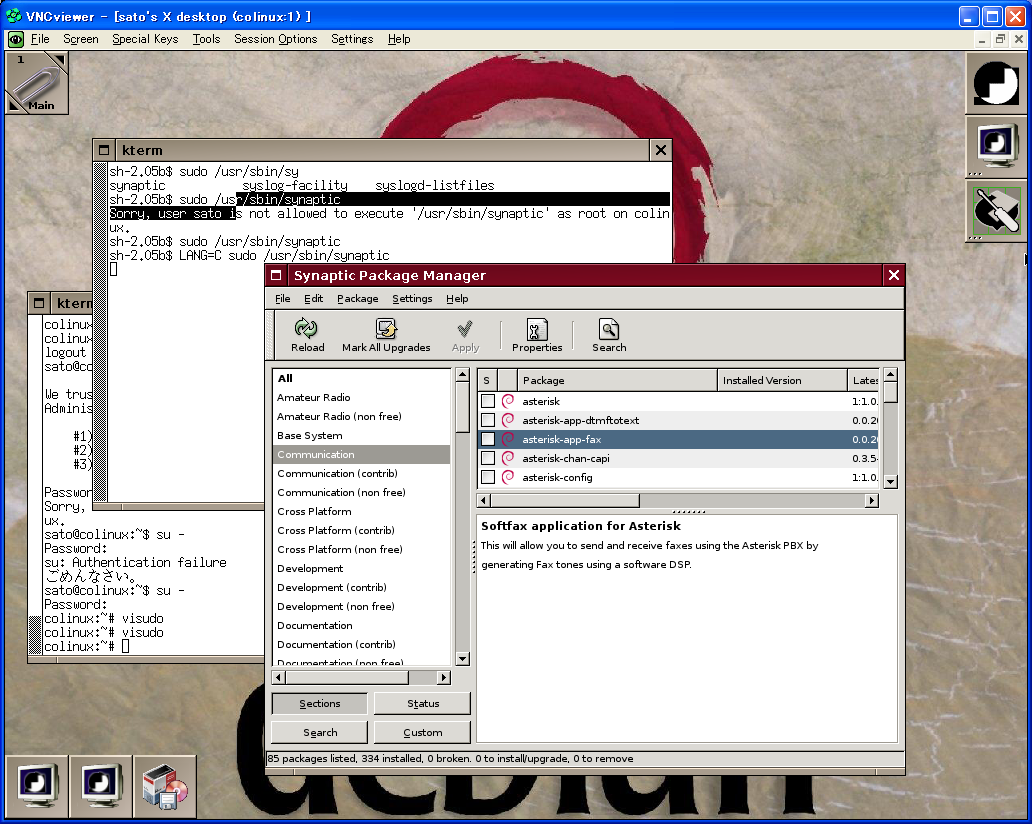
Task: Click the first monitor icon at bottom left
Action: (37, 786)
